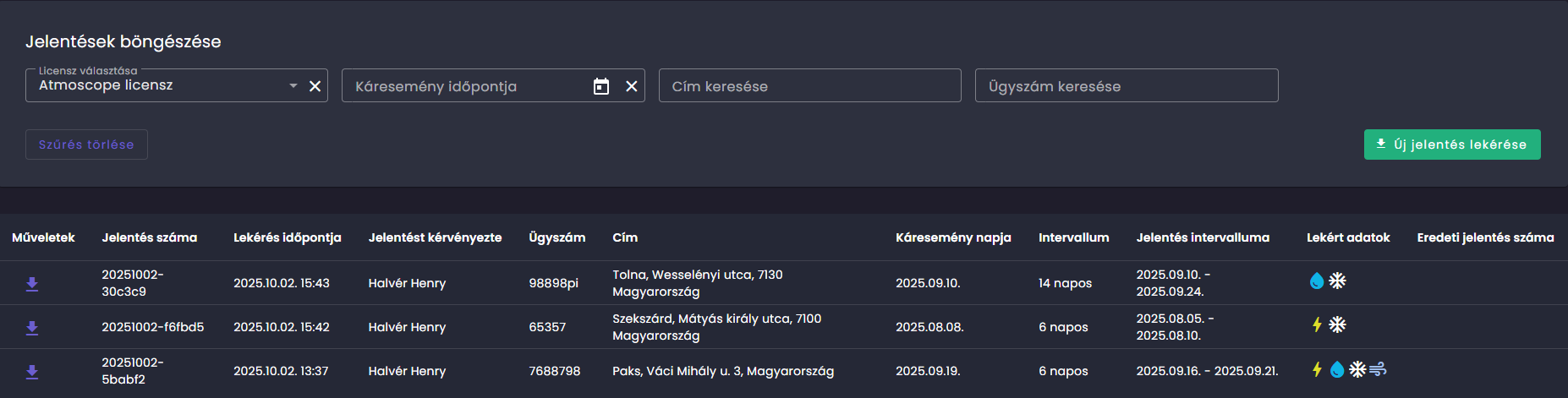Image resolution: width=1568 pixels, height=398 pixels.
Task: Clear the Atmoscope licensz selection
Action: click(x=315, y=86)
